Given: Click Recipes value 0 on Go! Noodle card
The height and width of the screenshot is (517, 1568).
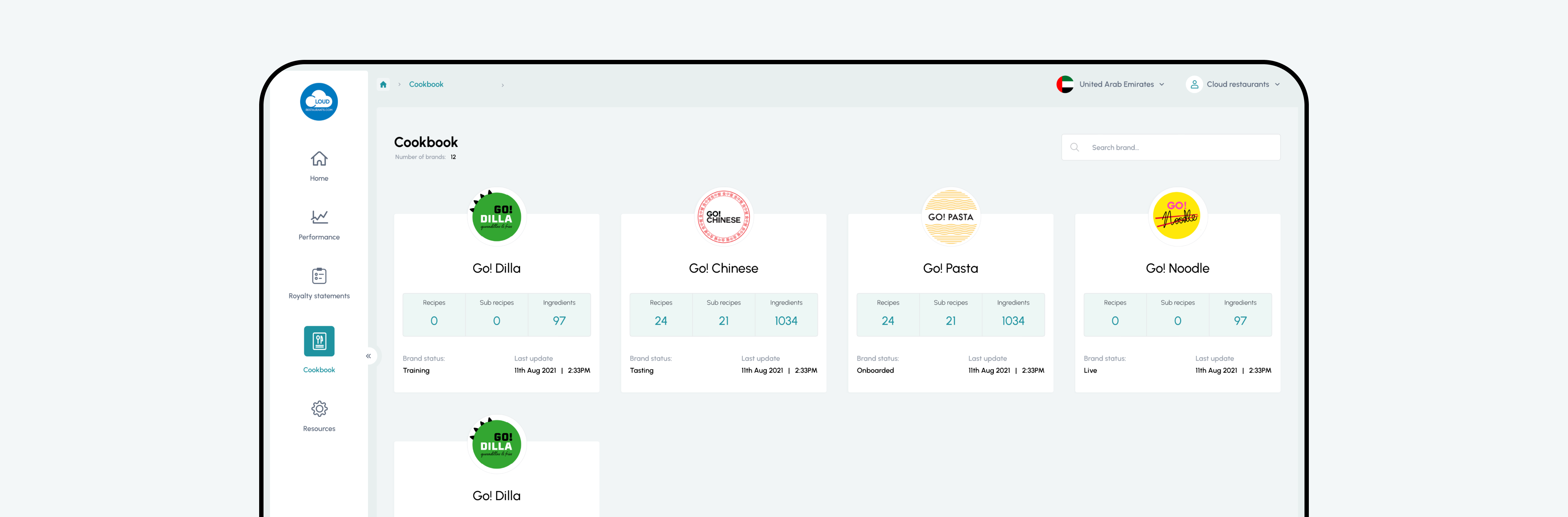Looking at the screenshot, I should [1115, 321].
